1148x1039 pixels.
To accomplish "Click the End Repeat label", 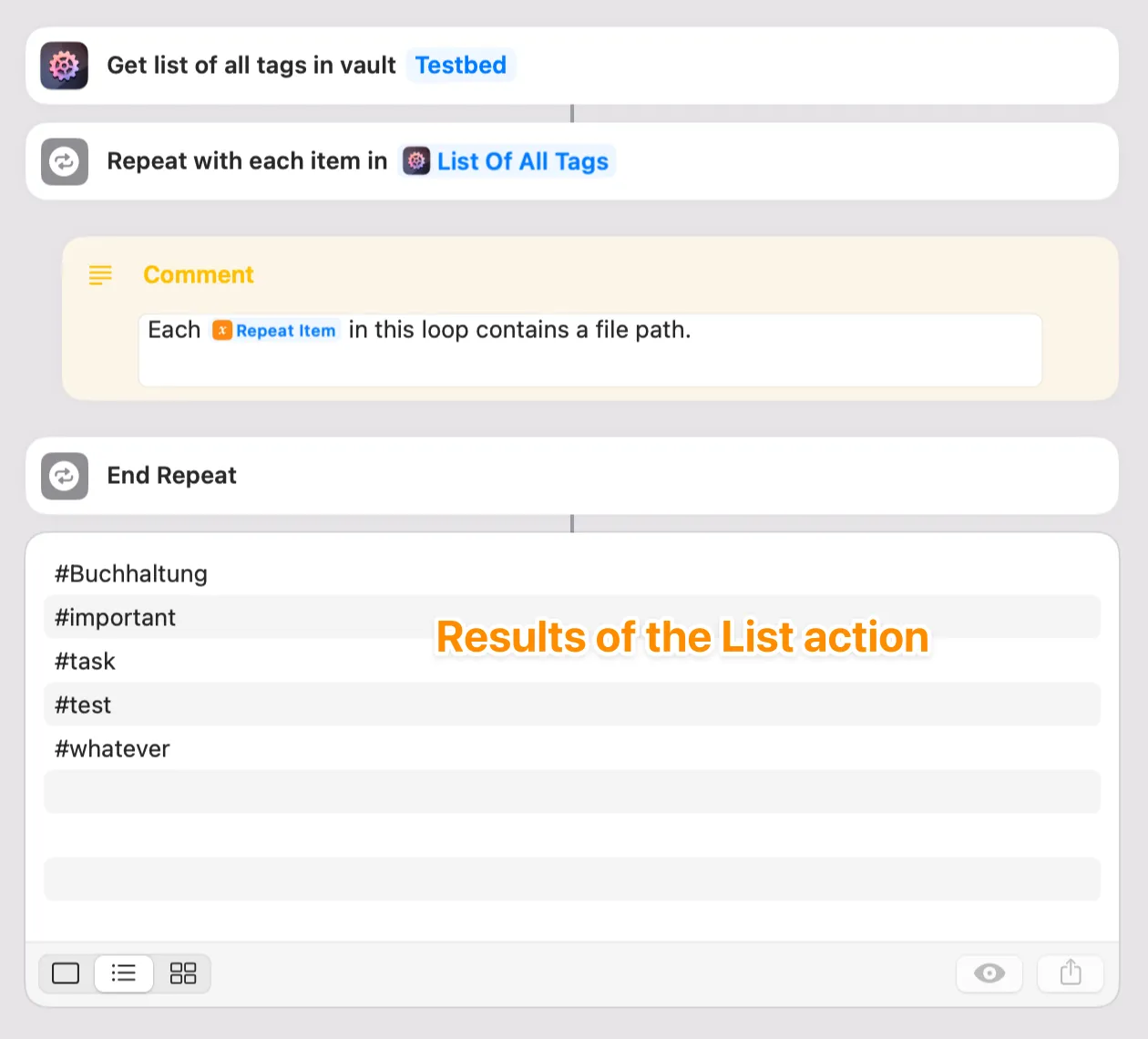I will [x=171, y=476].
